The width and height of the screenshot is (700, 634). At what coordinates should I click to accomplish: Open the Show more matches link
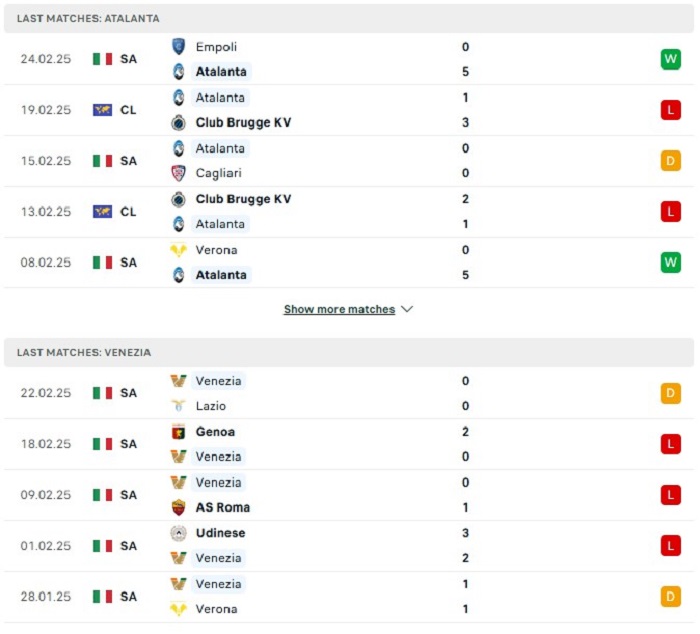tap(339, 310)
